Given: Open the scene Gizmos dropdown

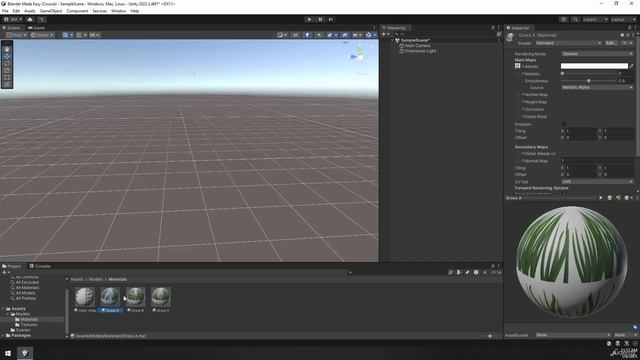Looking at the screenshot, I should pyautogui.click(x=370, y=35).
